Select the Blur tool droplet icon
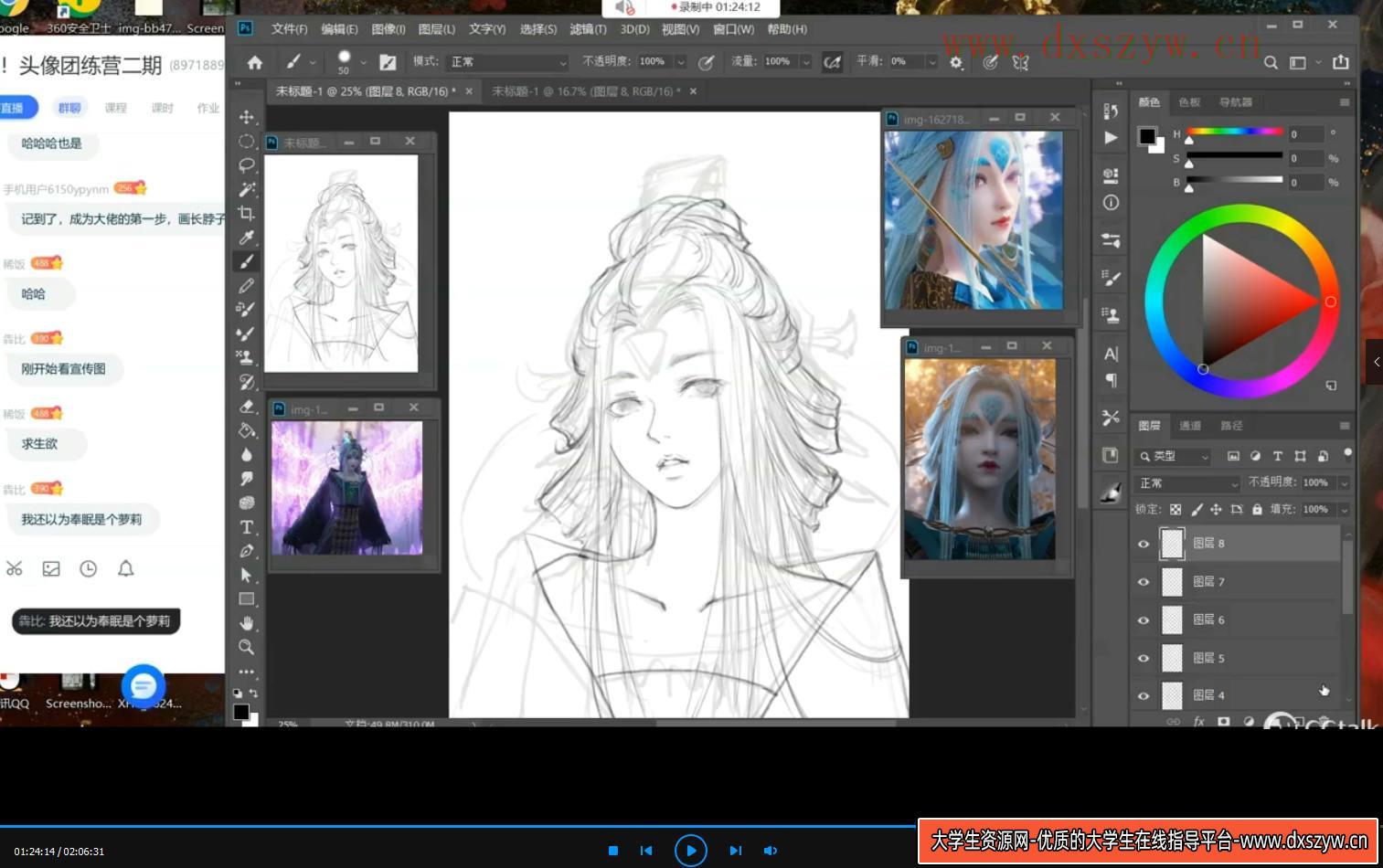 point(246,454)
